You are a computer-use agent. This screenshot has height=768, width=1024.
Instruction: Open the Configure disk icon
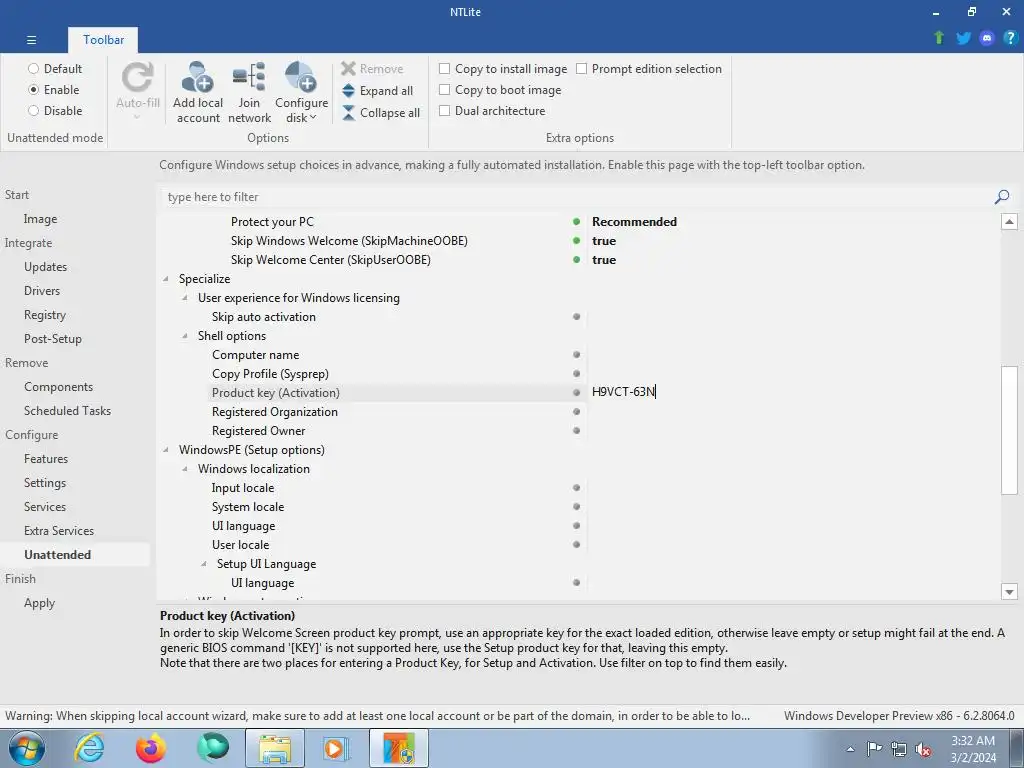(x=301, y=77)
